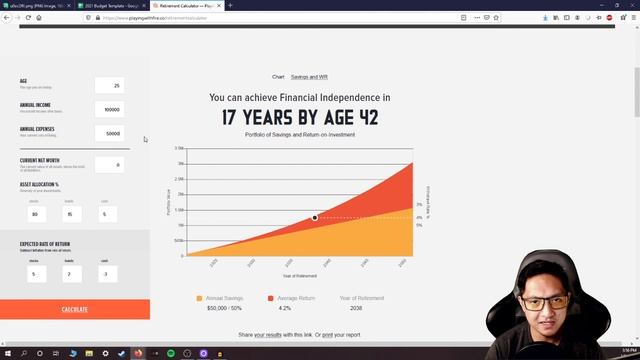Select the Retirement Calculator tab
The width and height of the screenshot is (640, 360).
(x=187, y=6)
